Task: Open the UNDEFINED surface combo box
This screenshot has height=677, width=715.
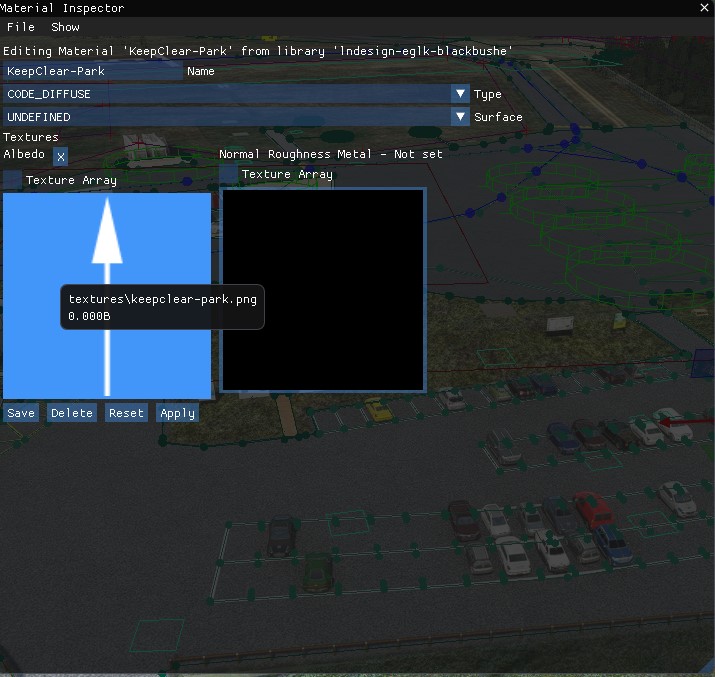Action: point(226,117)
